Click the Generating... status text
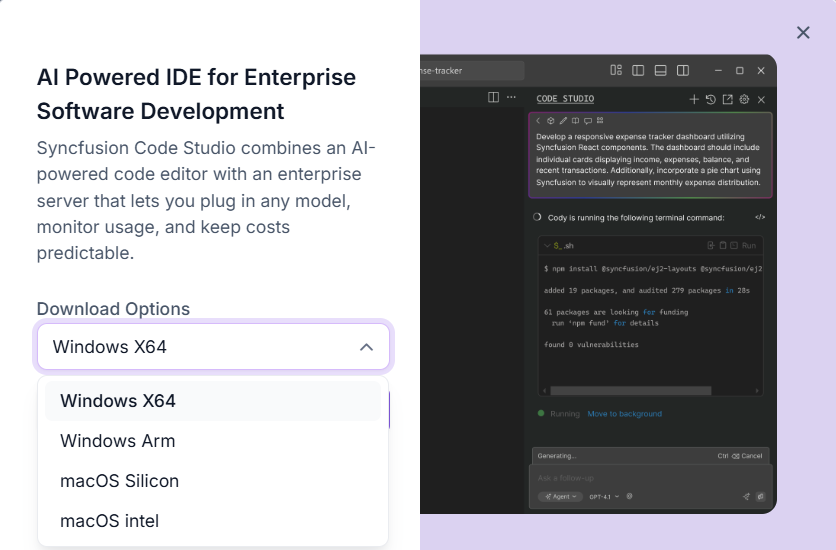836x550 pixels. coord(557,456)
